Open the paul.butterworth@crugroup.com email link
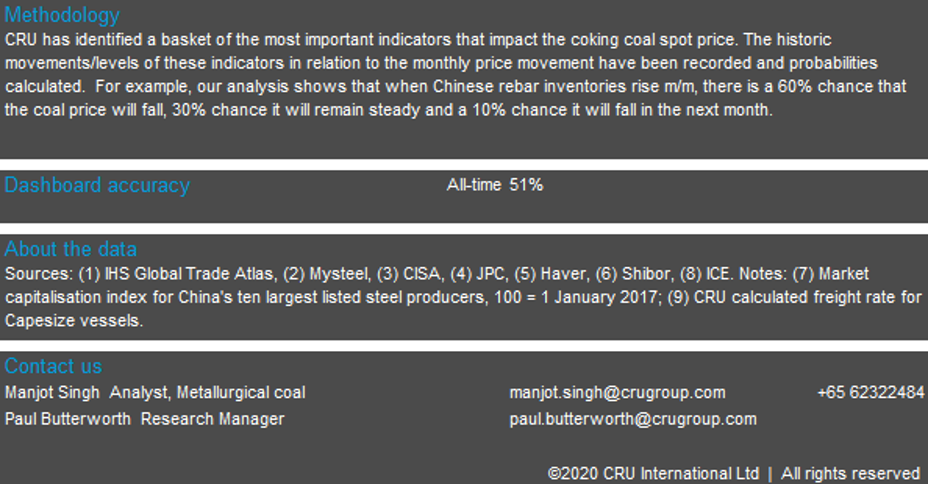Screen dimensions: 928x484 pos(632,419)
